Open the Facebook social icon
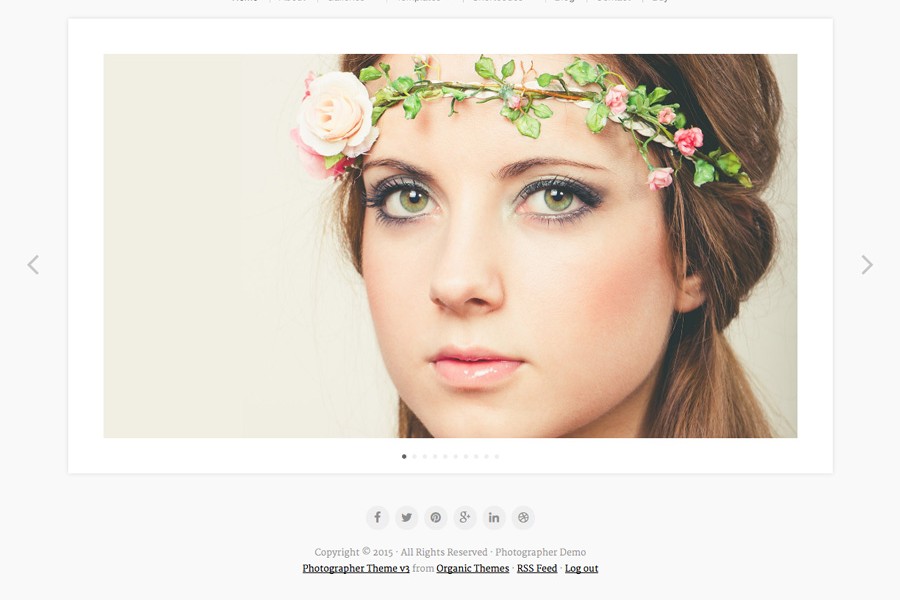The height and width of the screenshot is (600, 900). [x=378, y=517]
